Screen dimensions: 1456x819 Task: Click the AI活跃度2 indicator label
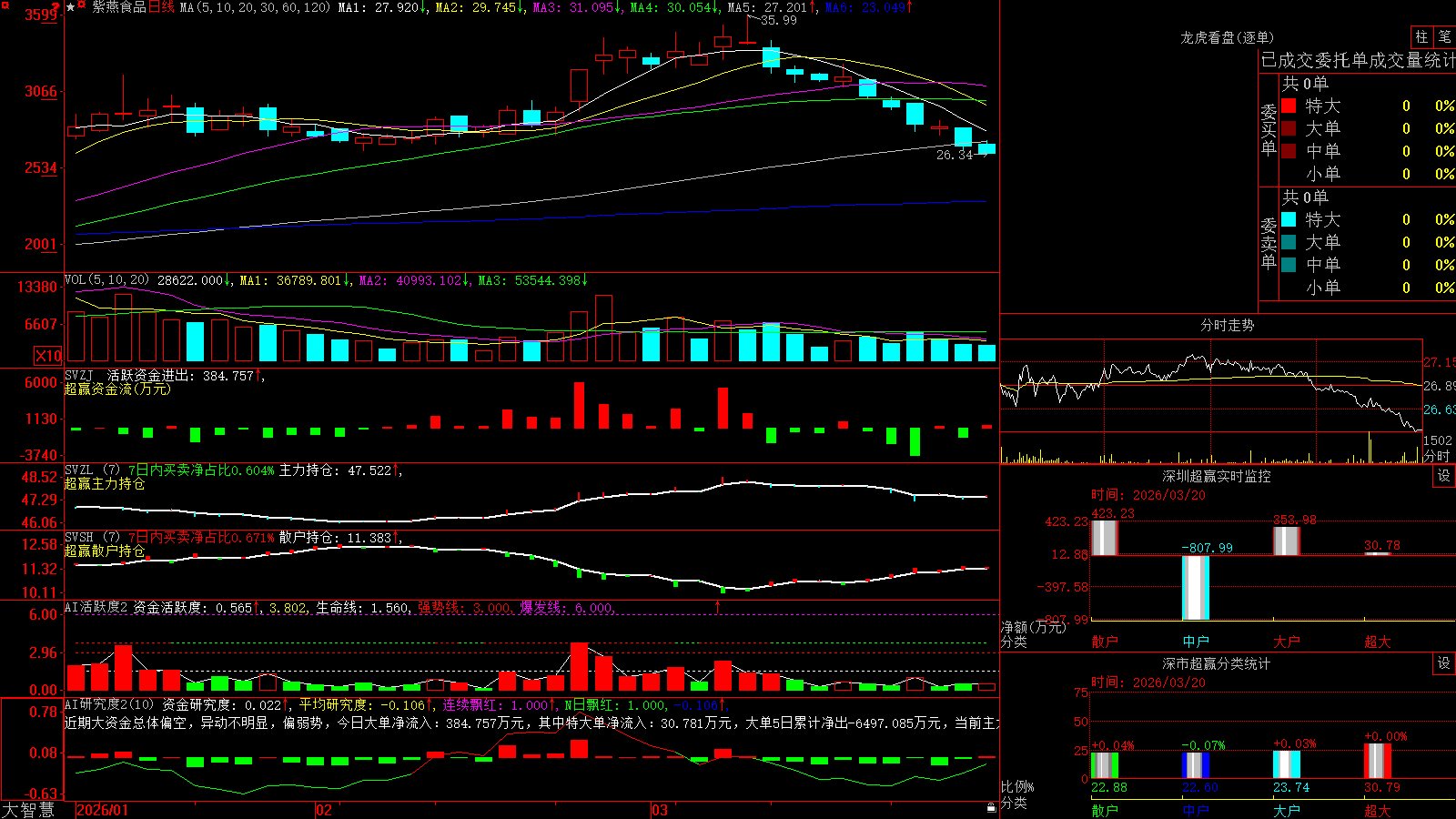point(96,607)
